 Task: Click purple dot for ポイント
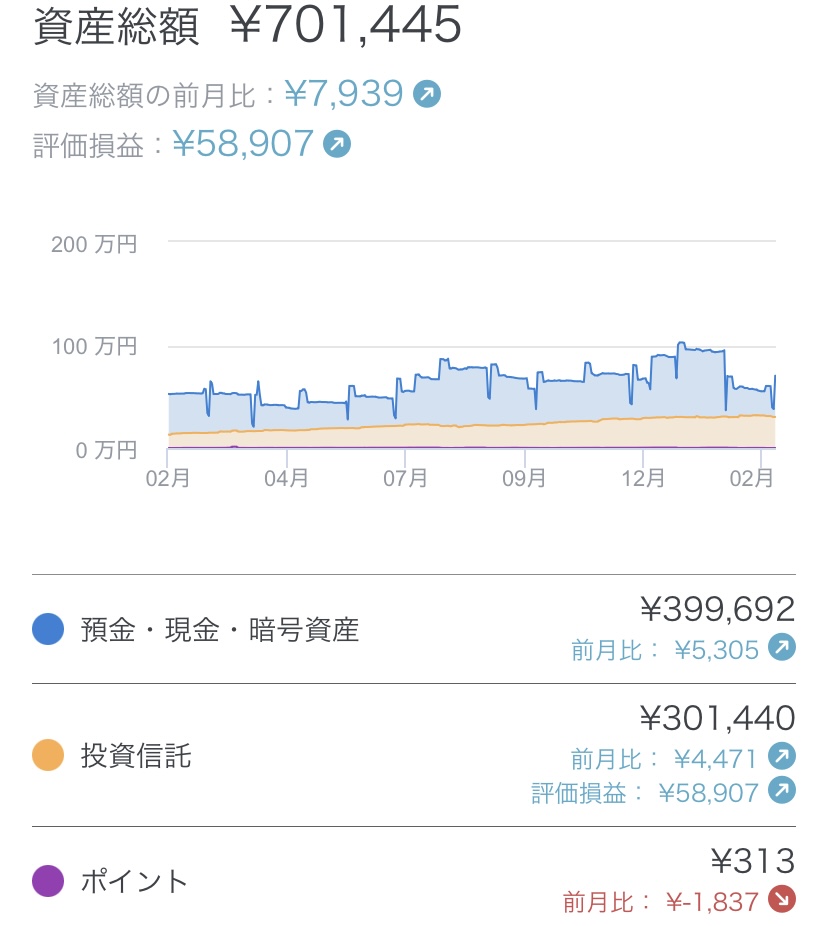point(48,881)
